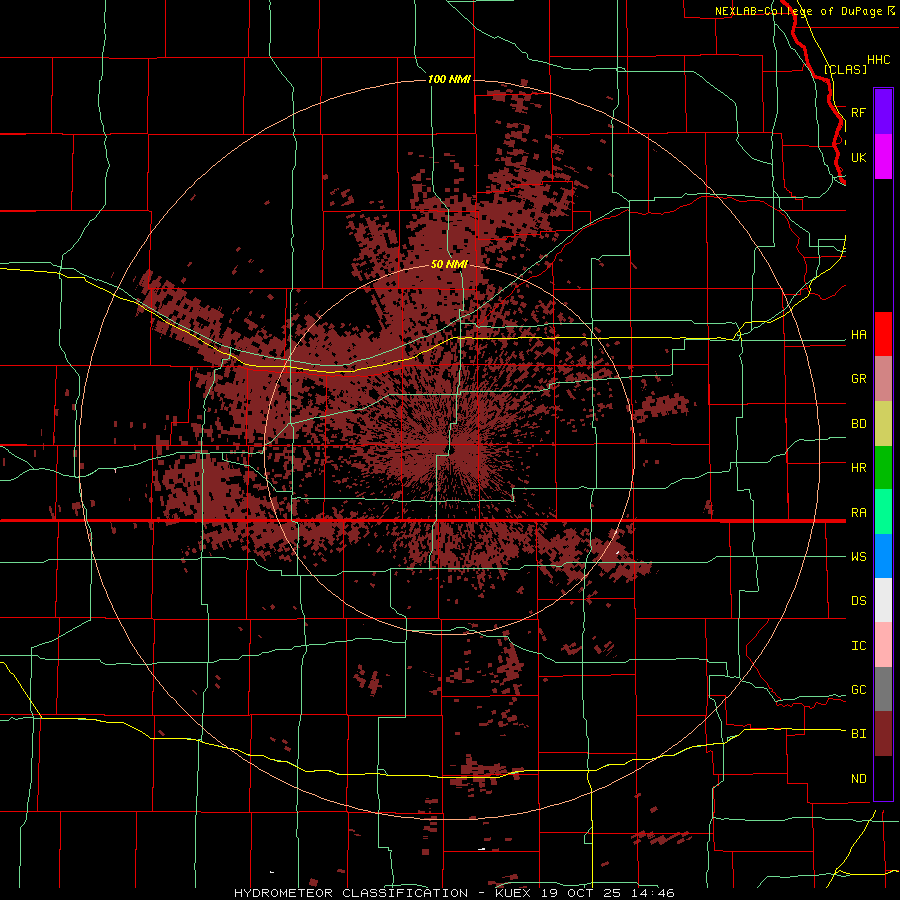Click the ND black legend swatch
The height and width of the screenshot is (900, 900).
pyautogui.click(x=883, y=778)
